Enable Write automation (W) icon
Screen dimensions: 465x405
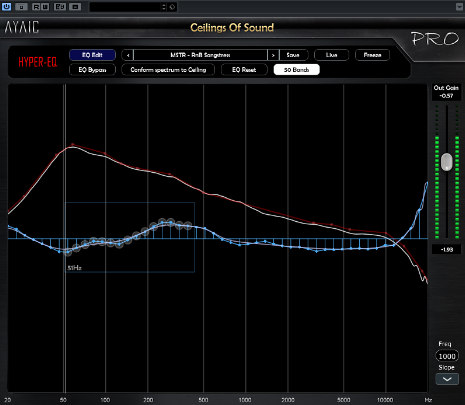point(45,6)
